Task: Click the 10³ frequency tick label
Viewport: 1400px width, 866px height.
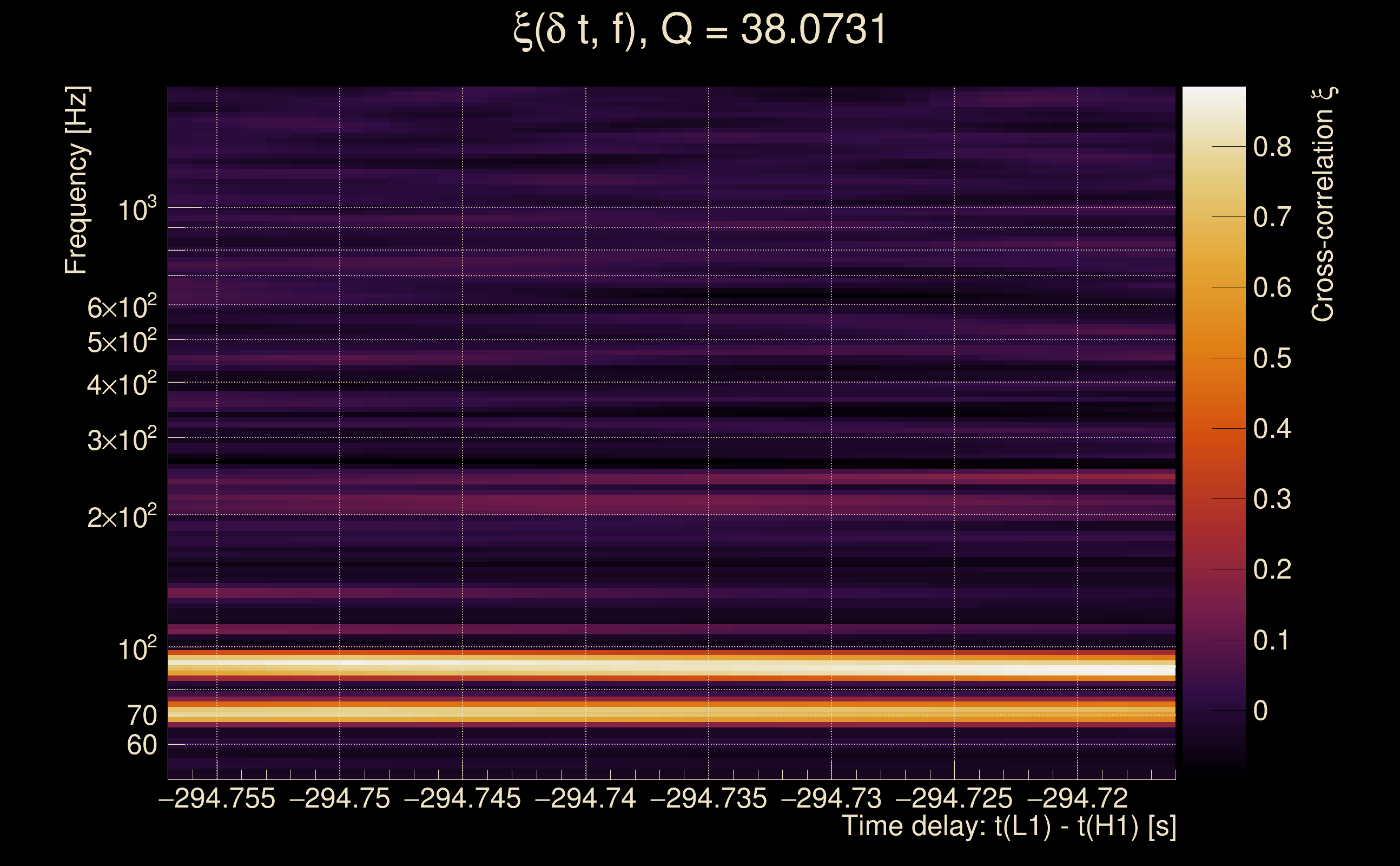Action: (x=137, y=209)
